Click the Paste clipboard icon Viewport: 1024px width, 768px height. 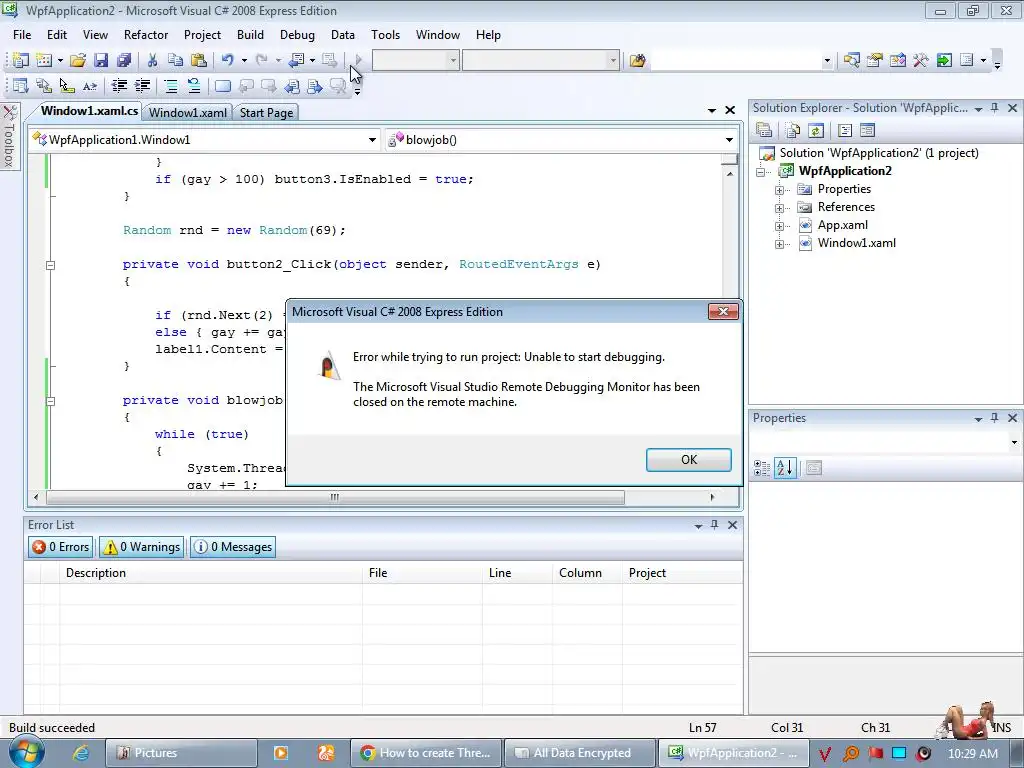point(199,61)
